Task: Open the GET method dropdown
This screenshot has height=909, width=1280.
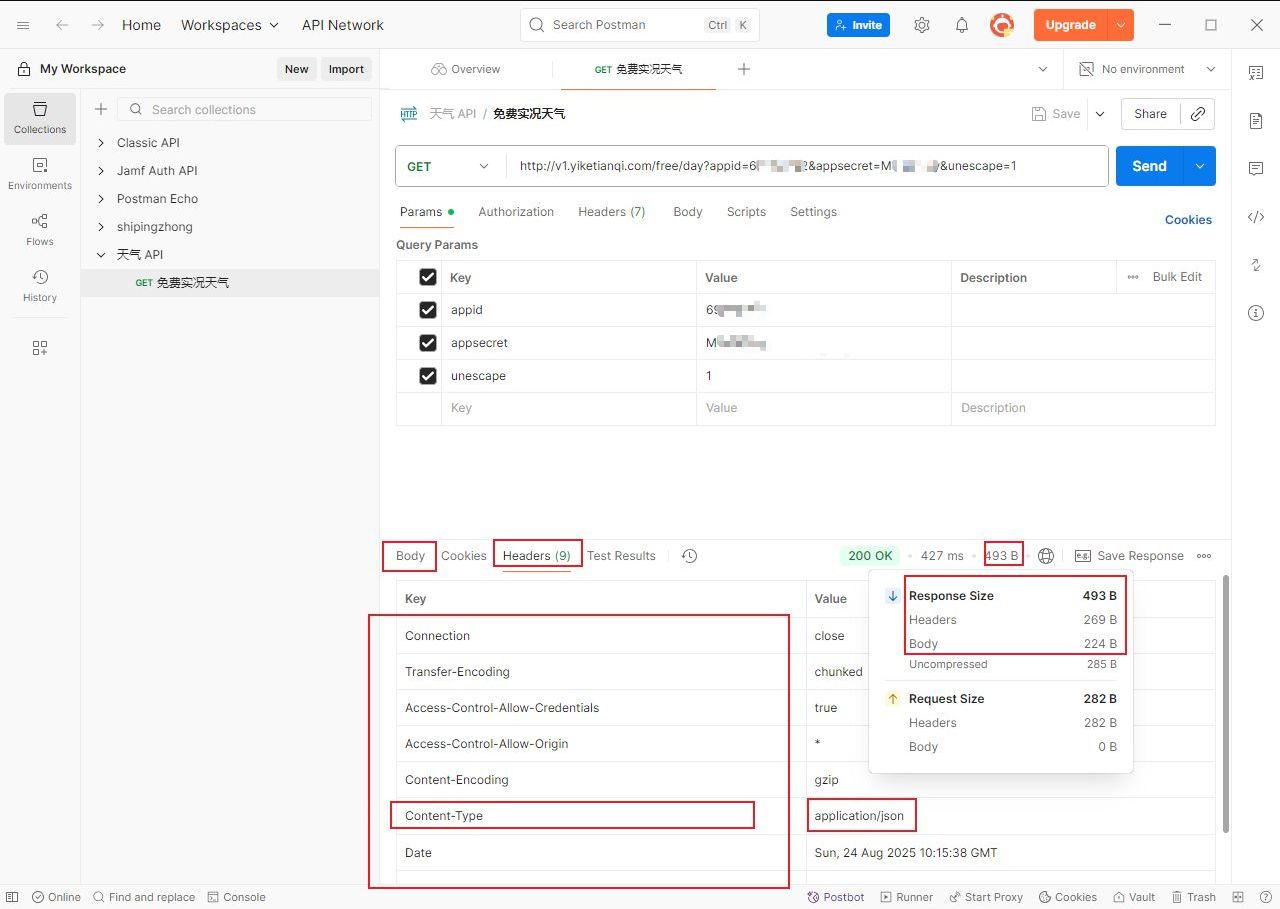Action: point(450,166)
